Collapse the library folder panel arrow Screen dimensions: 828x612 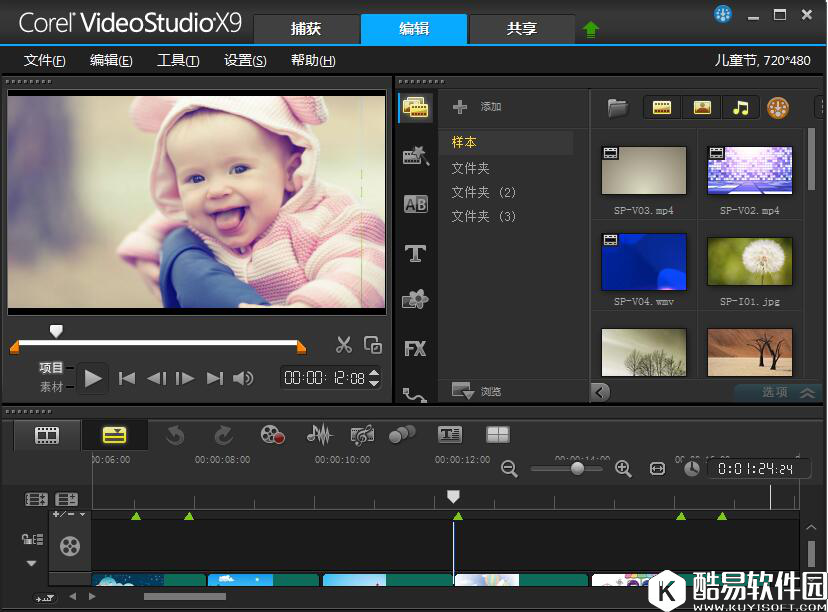tap(600, 392)
